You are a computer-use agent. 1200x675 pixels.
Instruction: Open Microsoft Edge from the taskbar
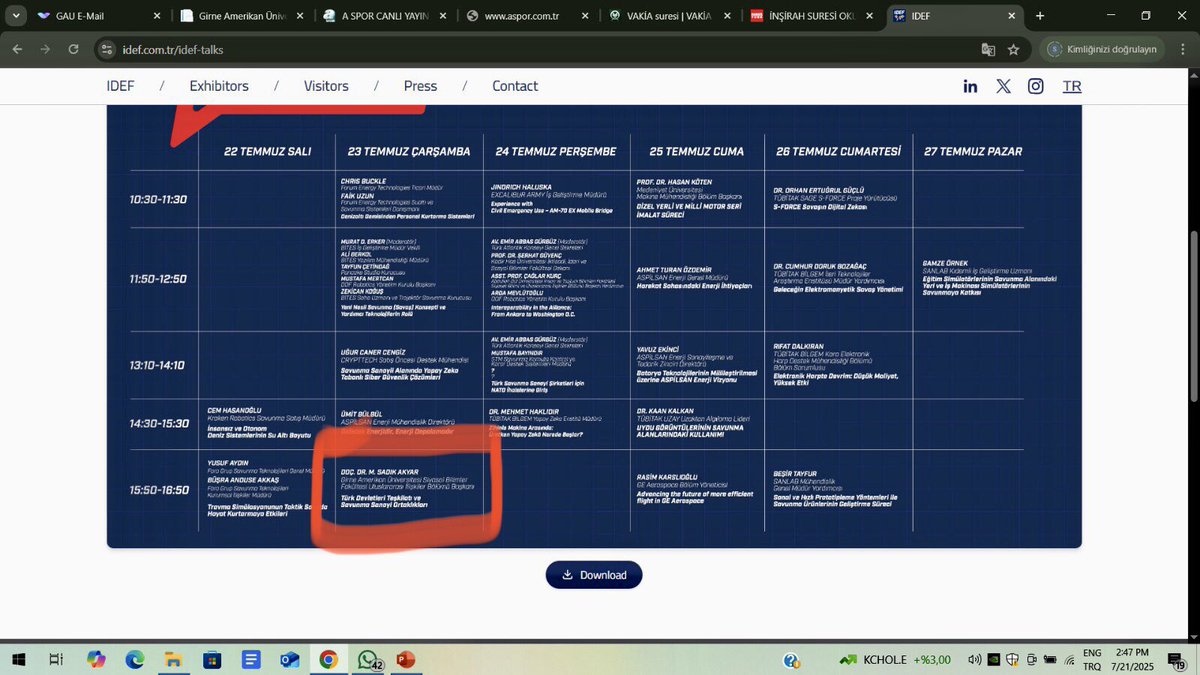click(x=135, y=660)
